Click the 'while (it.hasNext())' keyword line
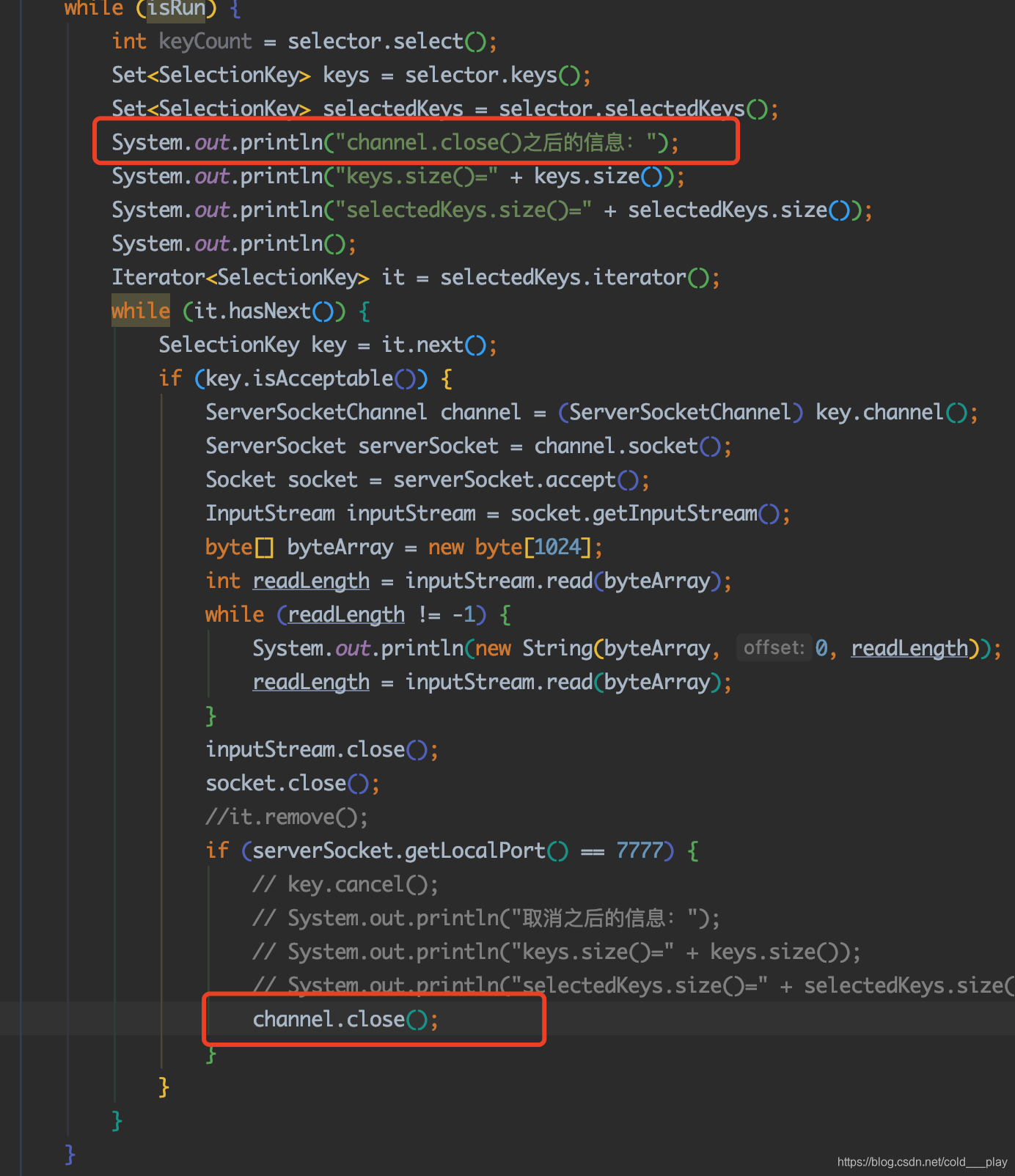Image resolution: width=1015 pixels, height=1176 pixels. tap(241, 312)
